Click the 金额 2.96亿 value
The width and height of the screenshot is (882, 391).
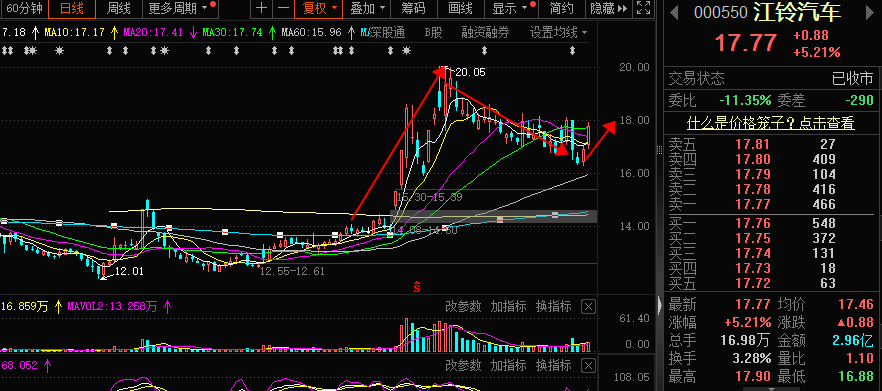(852, 340)
